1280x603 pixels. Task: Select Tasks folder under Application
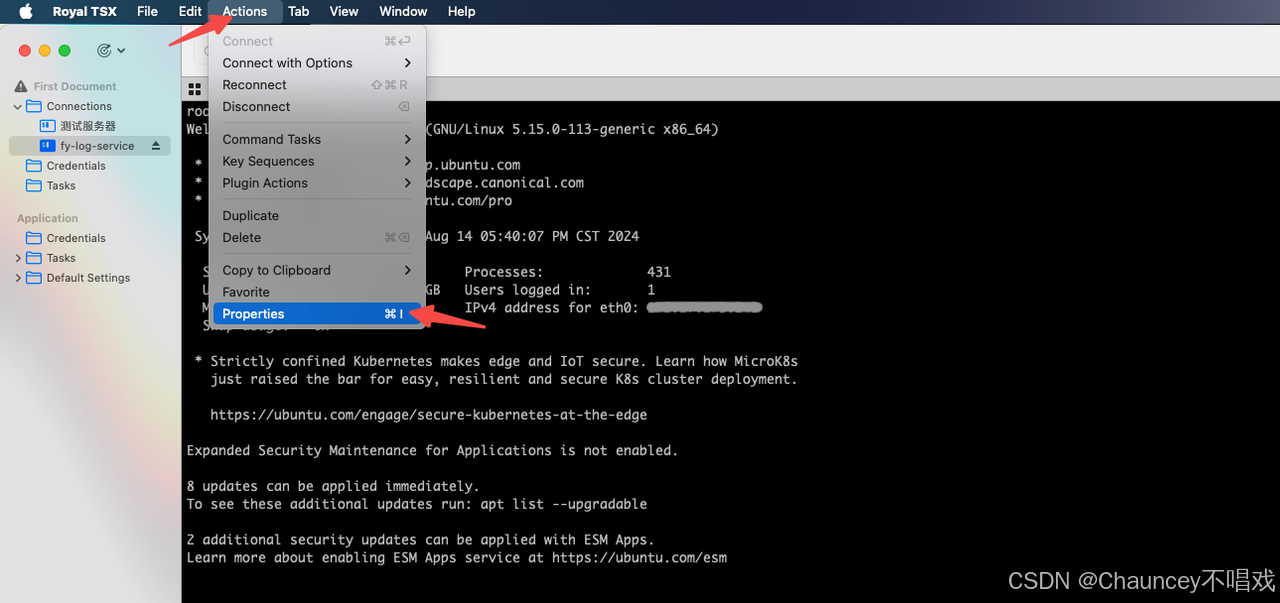[x=61, y=258]
